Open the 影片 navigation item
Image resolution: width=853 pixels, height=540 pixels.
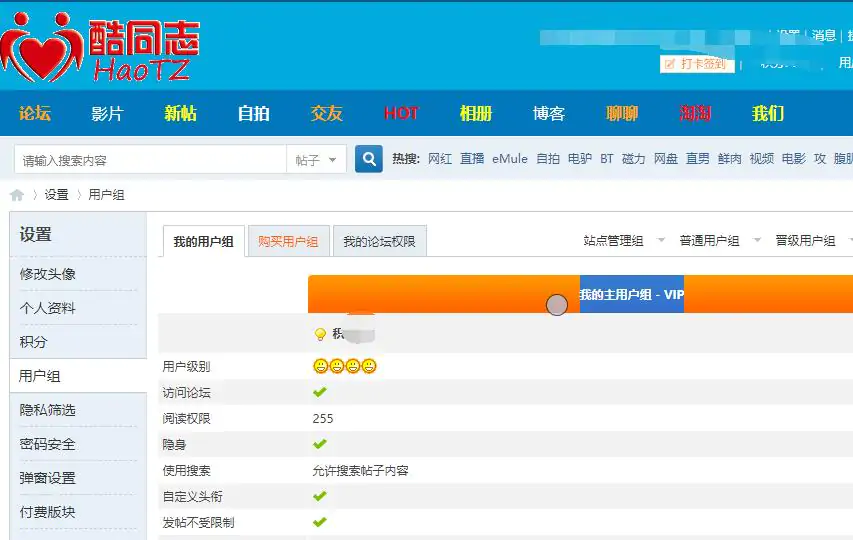click(x=107, y=113)
